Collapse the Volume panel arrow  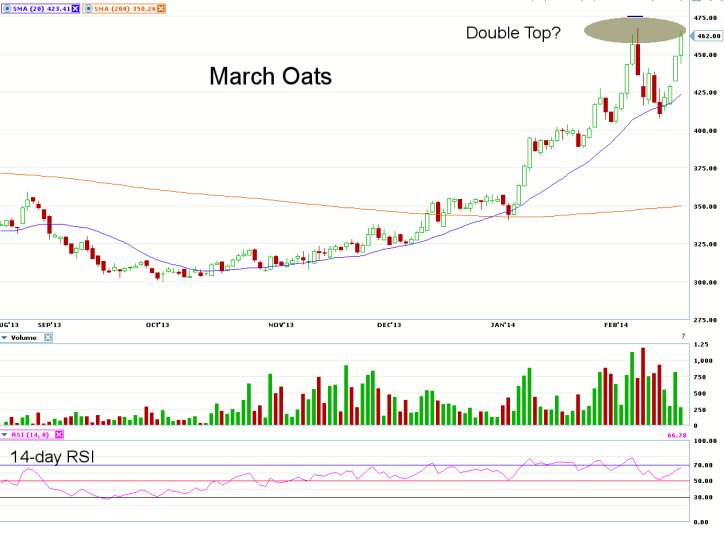point(5,338)
